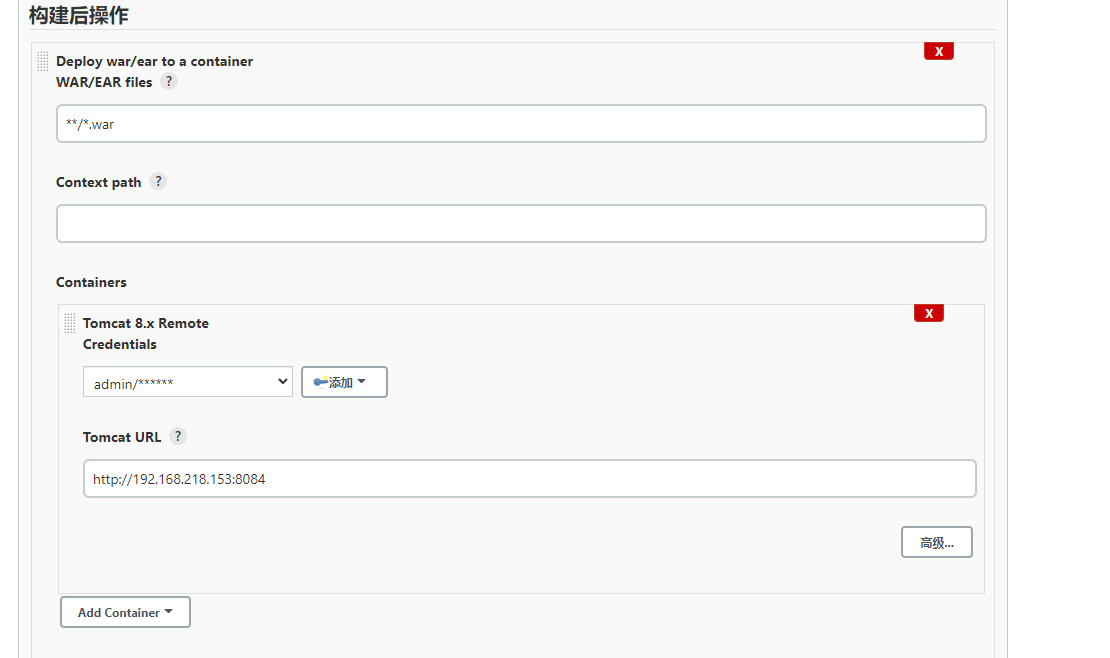Click the drag handle beside Deploy war/ear

pos(42,61)
